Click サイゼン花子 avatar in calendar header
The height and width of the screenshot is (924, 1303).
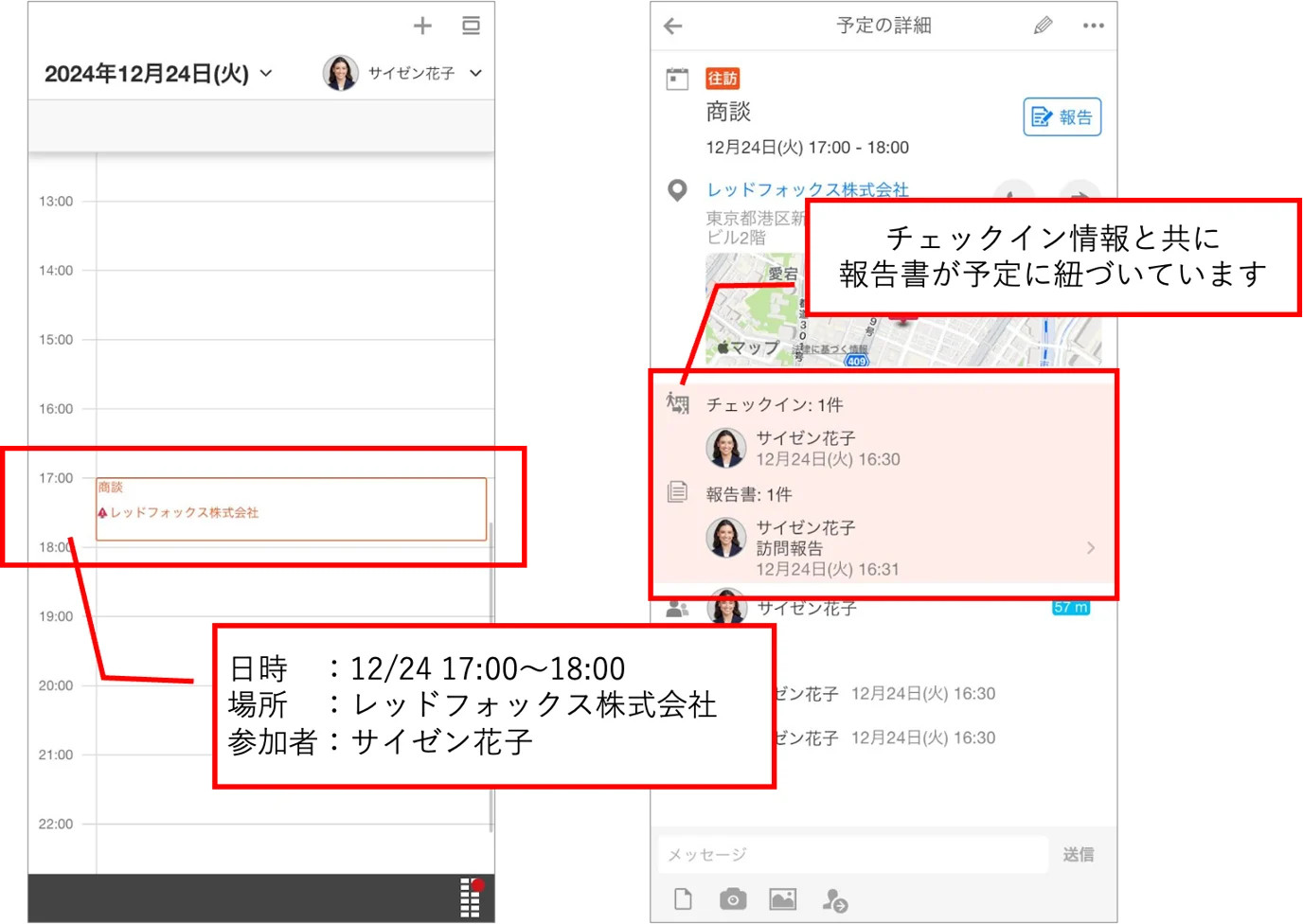pos(341,73)
